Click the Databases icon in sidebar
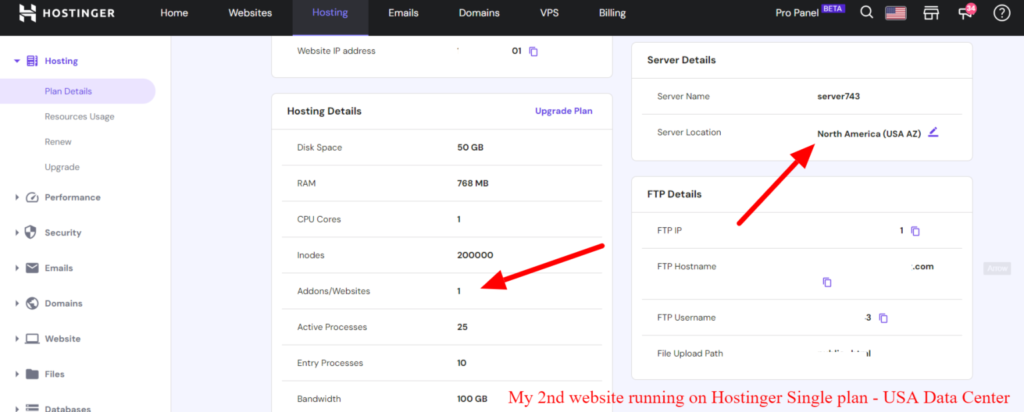 [32, 408]
